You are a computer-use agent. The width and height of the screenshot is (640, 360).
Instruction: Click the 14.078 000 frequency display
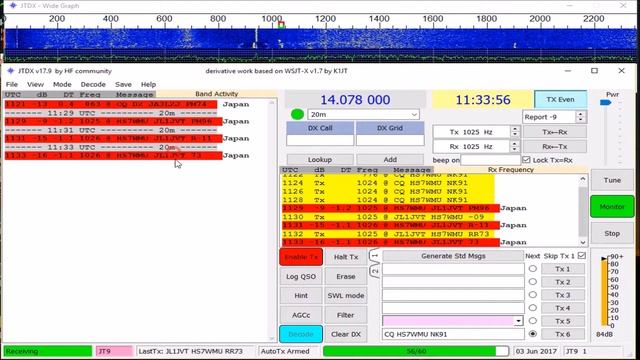click(355, 100)
